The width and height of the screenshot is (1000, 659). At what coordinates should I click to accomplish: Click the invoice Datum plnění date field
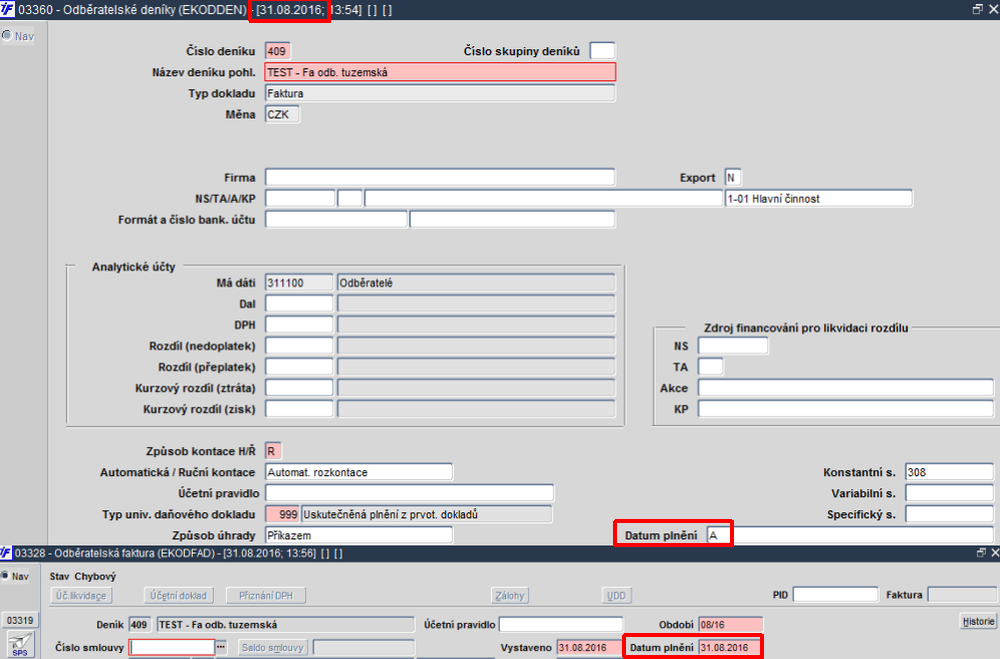[730, 648]
